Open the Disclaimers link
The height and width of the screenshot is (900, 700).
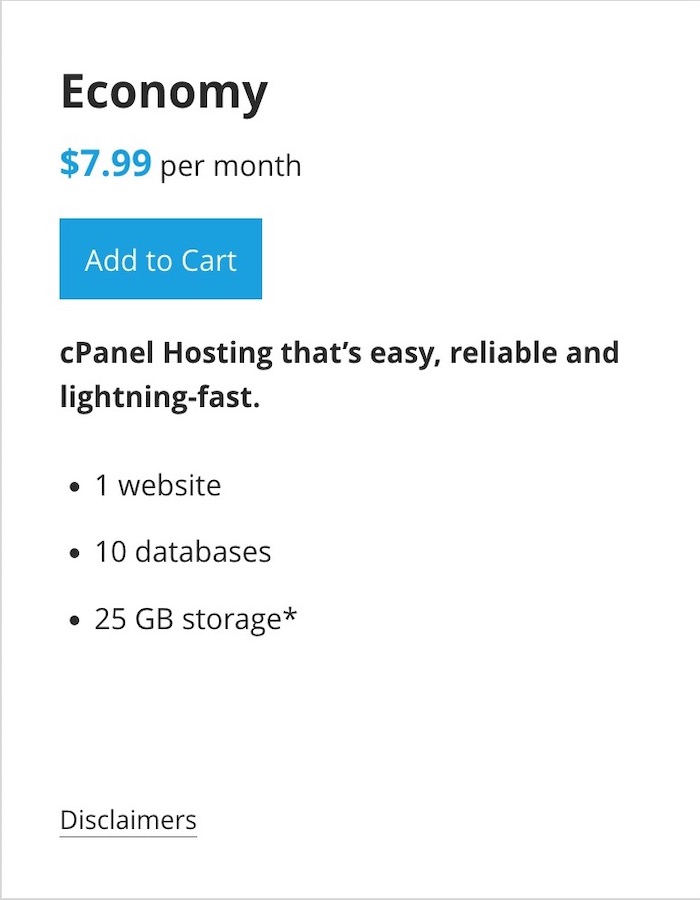(128, 820)
